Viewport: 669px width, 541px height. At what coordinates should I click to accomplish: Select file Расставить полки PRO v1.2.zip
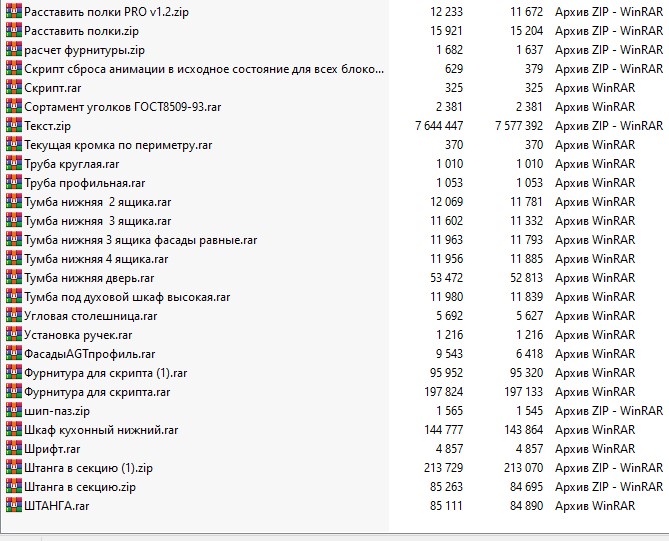pyautogui.click(x=106, y=12)
